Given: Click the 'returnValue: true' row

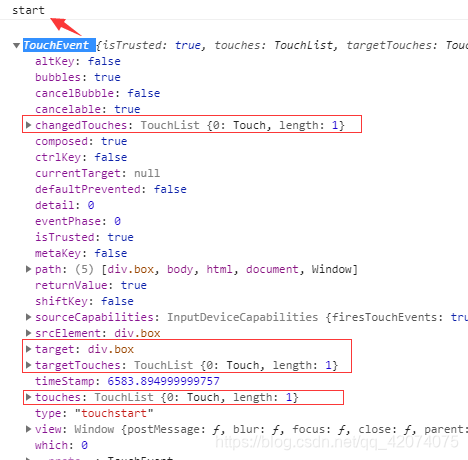Looking at the screenshot, I should tap(91, 285).
